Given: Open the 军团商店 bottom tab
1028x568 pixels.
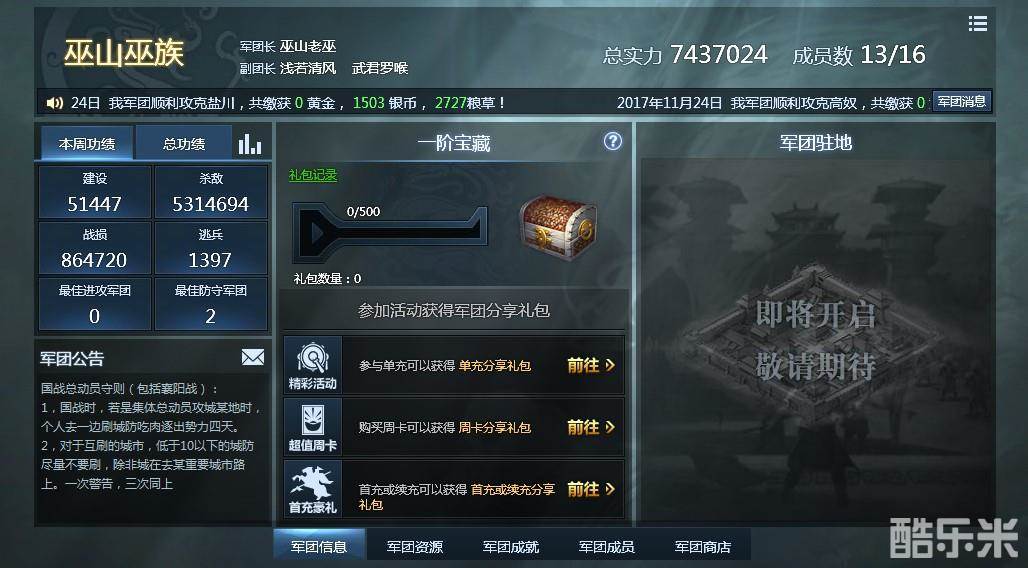Looking at the screenshot, I should click(702, 546).
